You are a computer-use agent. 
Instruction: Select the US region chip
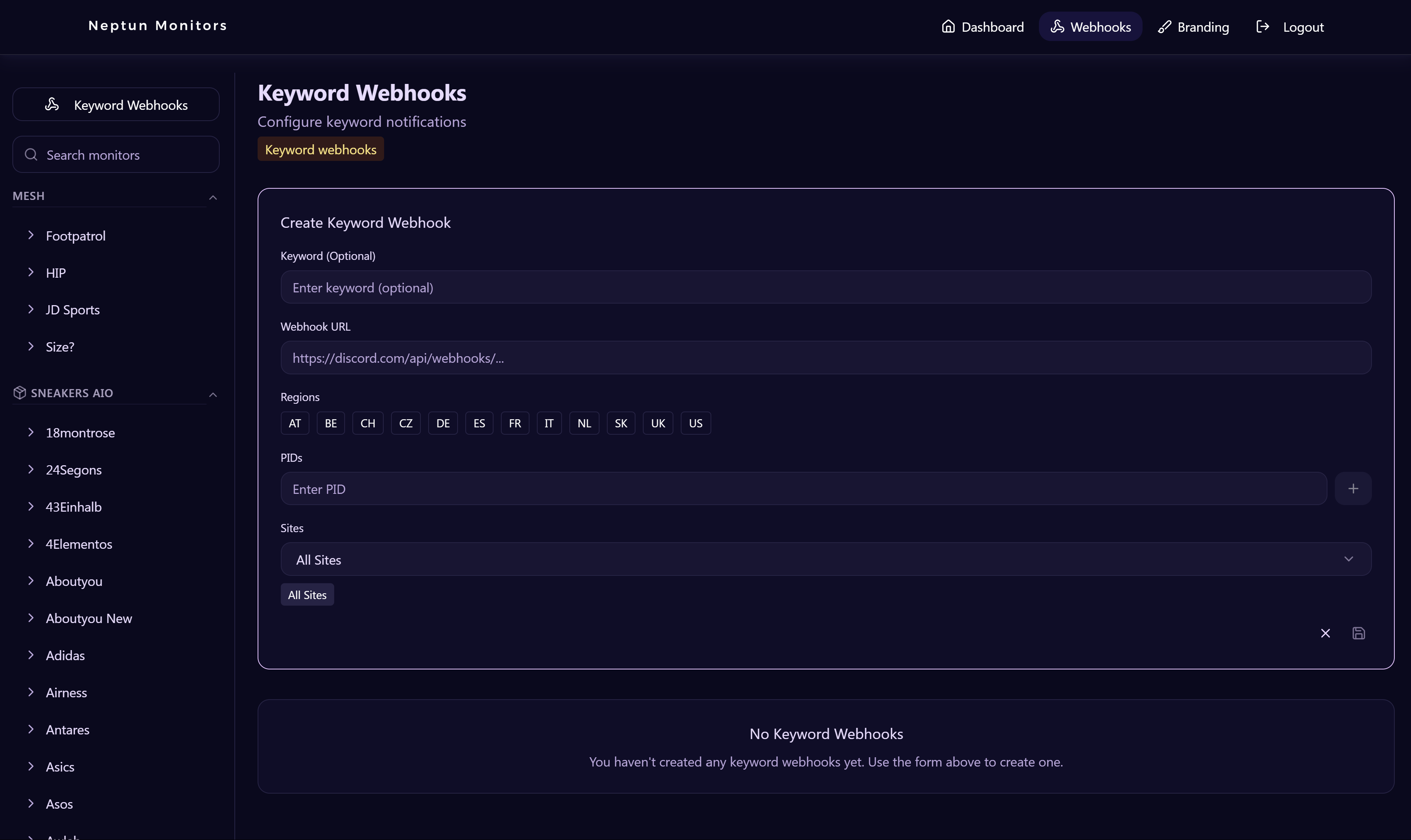coord(695,423)
